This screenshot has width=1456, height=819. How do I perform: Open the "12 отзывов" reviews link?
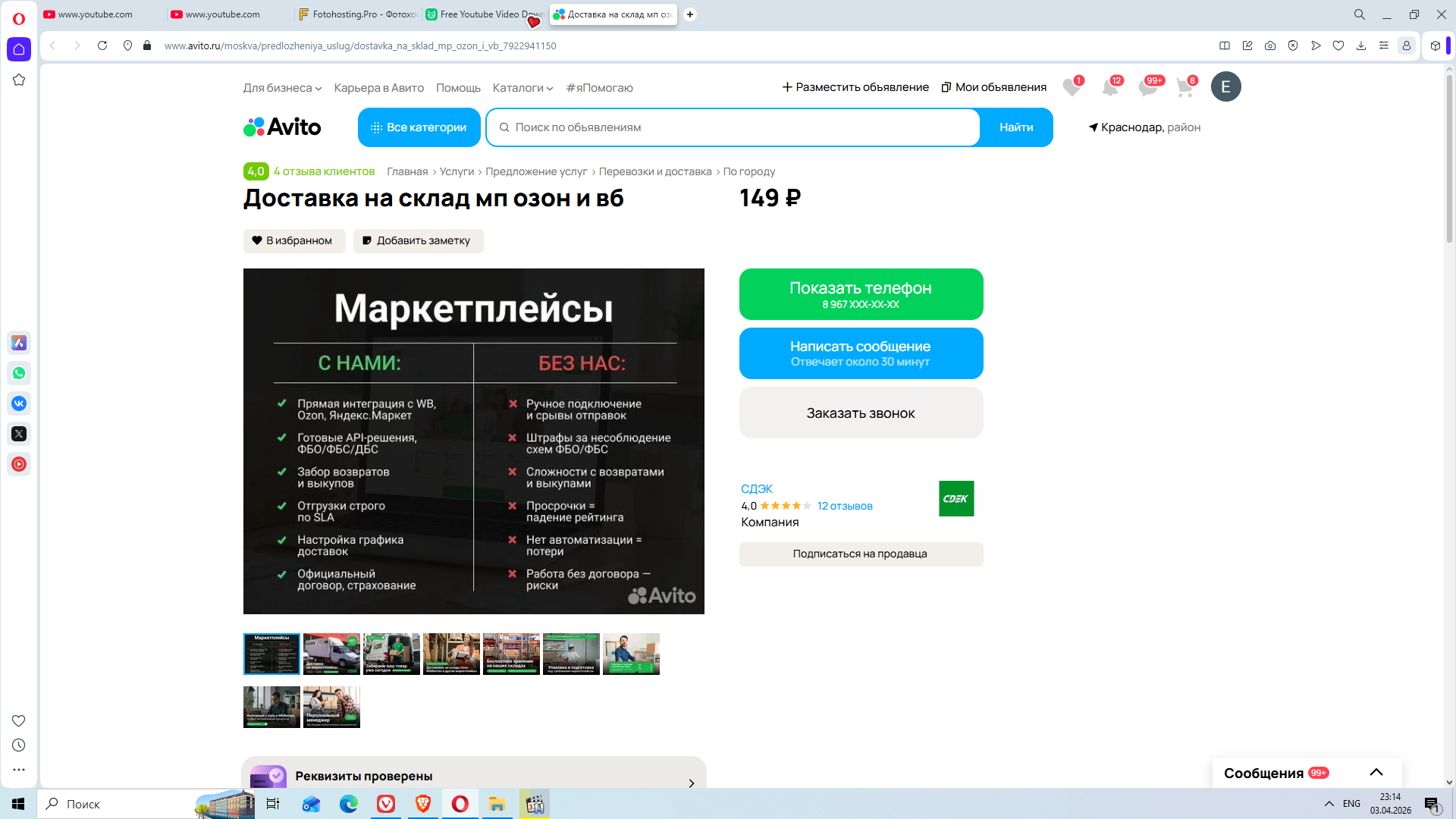845,506
